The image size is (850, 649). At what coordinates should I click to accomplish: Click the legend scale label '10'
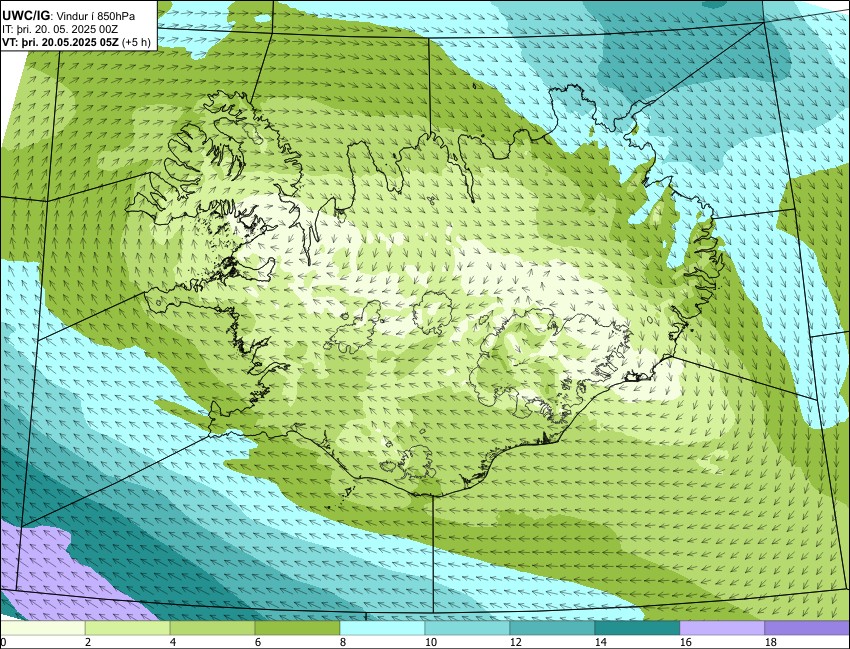[430, 642]
